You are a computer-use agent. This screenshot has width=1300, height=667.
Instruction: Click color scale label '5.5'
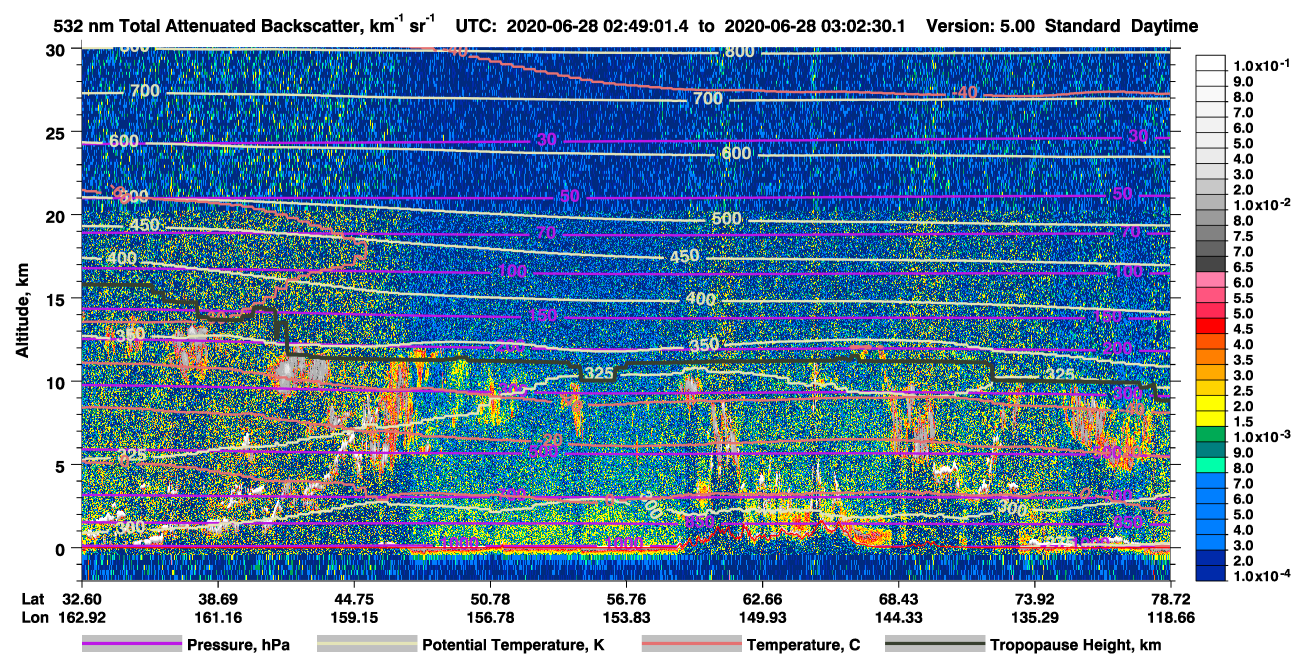1243,299
